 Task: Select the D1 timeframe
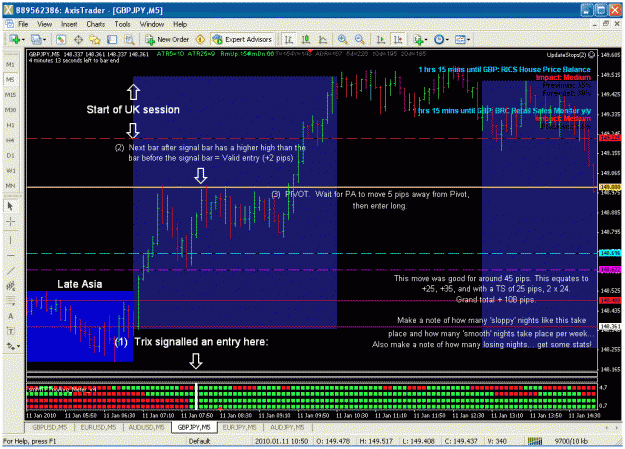tap(10, 156)
